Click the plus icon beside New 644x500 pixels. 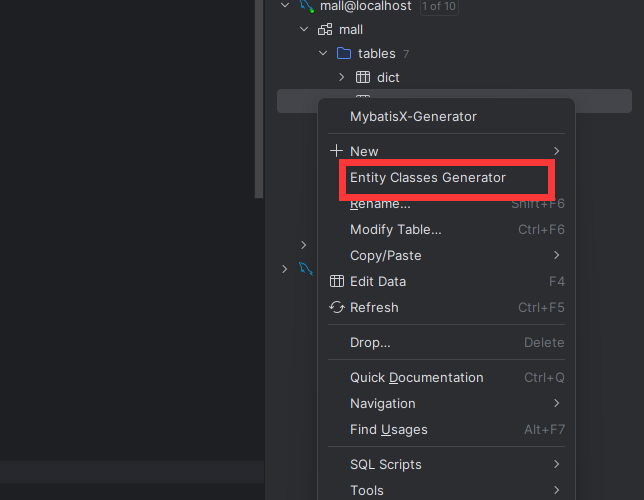pyautogui.click(x=336, y=151)
